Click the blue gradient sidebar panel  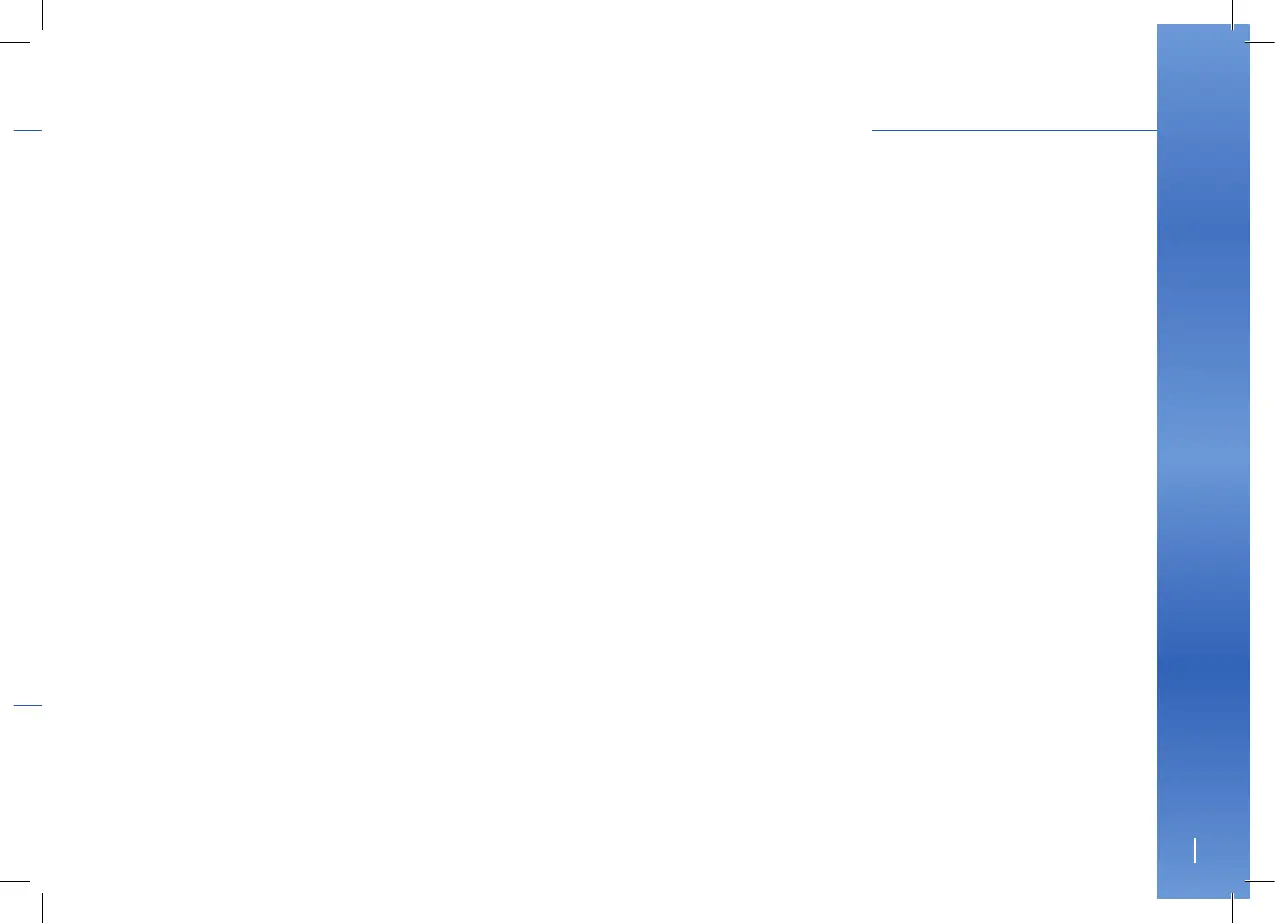click(x=1203, y=461)
